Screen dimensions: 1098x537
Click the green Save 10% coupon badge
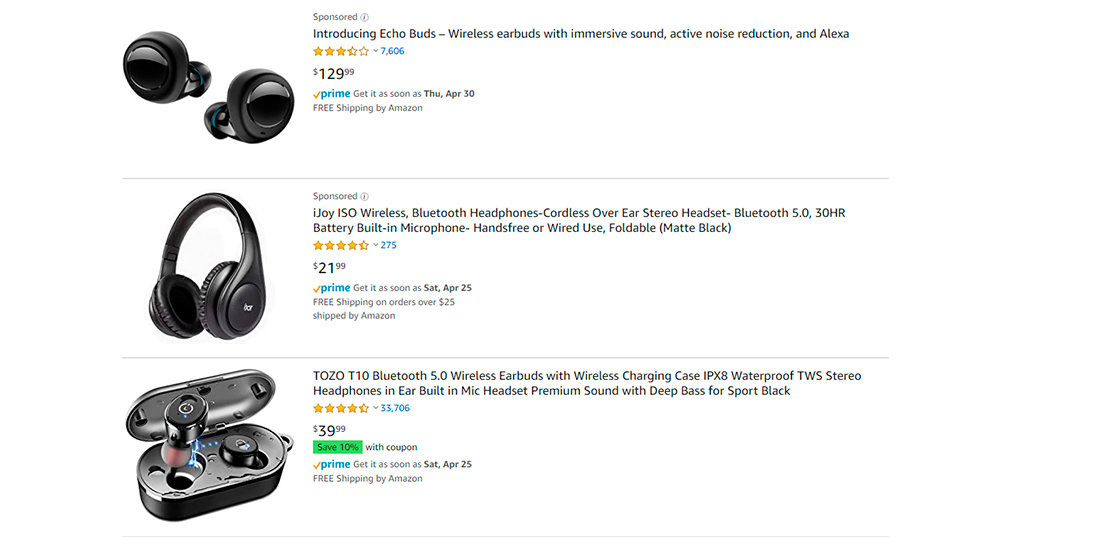click(x=338, y=447)
